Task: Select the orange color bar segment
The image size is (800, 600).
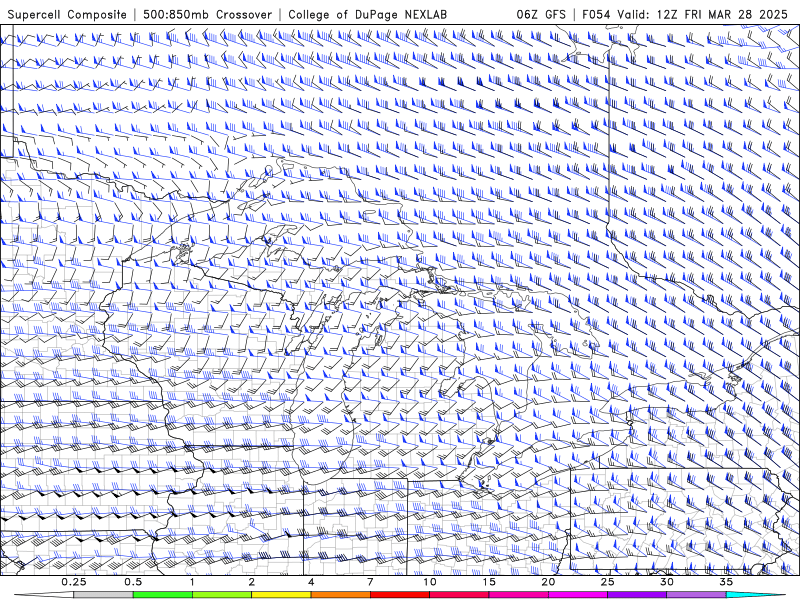Action: (x=340, y=595)
